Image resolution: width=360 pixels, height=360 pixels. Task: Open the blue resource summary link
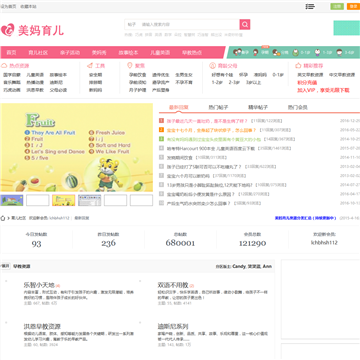coord(305,218)
